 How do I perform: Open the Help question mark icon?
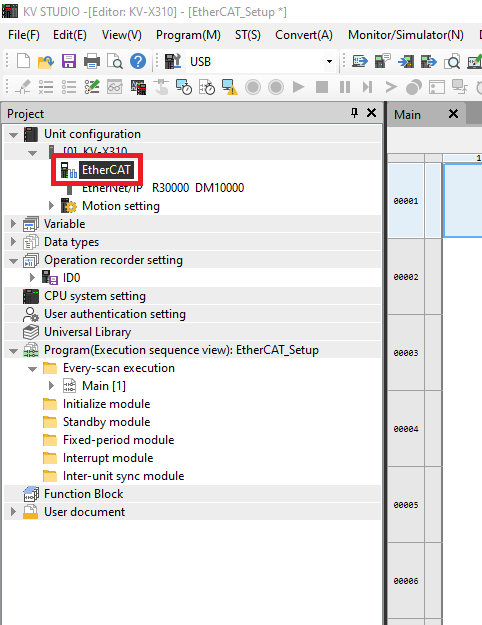138,61
